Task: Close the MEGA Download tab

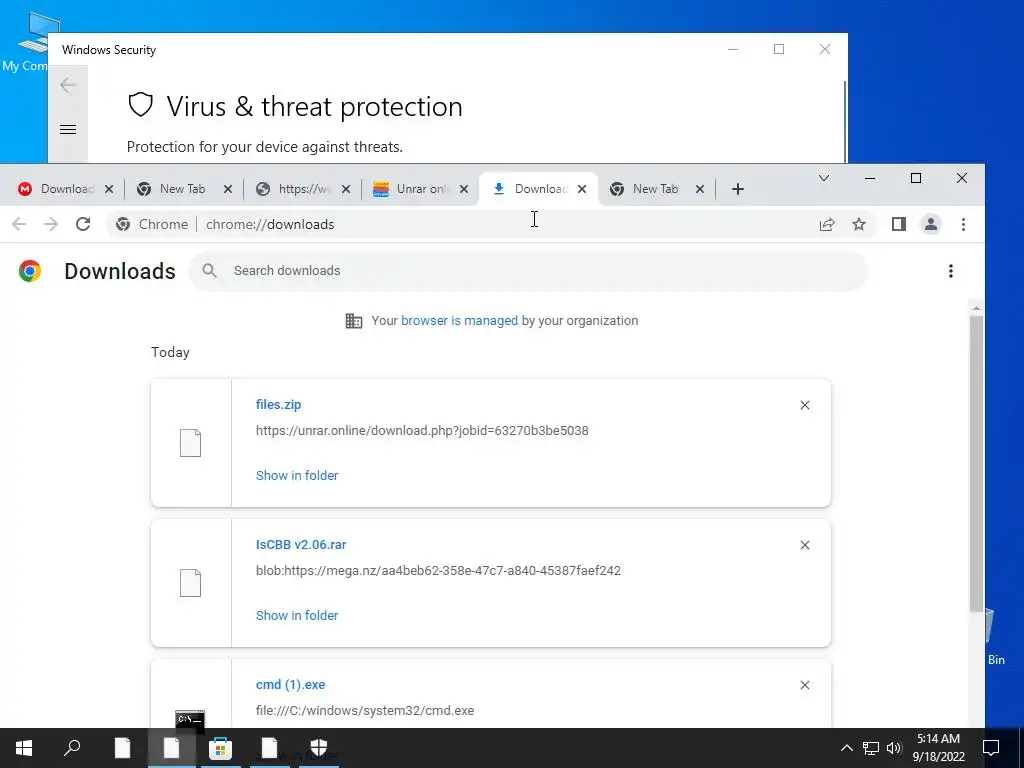Action: pyautogui.click(x=109, y=189)
